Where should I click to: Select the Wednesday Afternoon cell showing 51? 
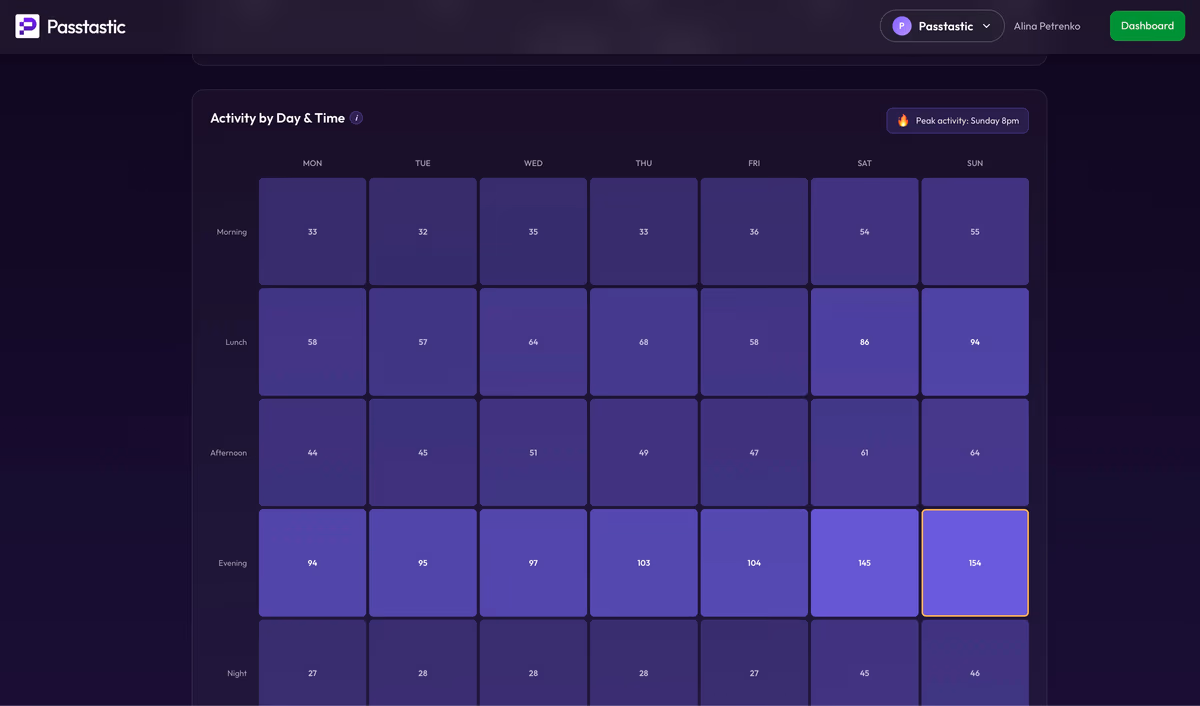click(533, 453)
